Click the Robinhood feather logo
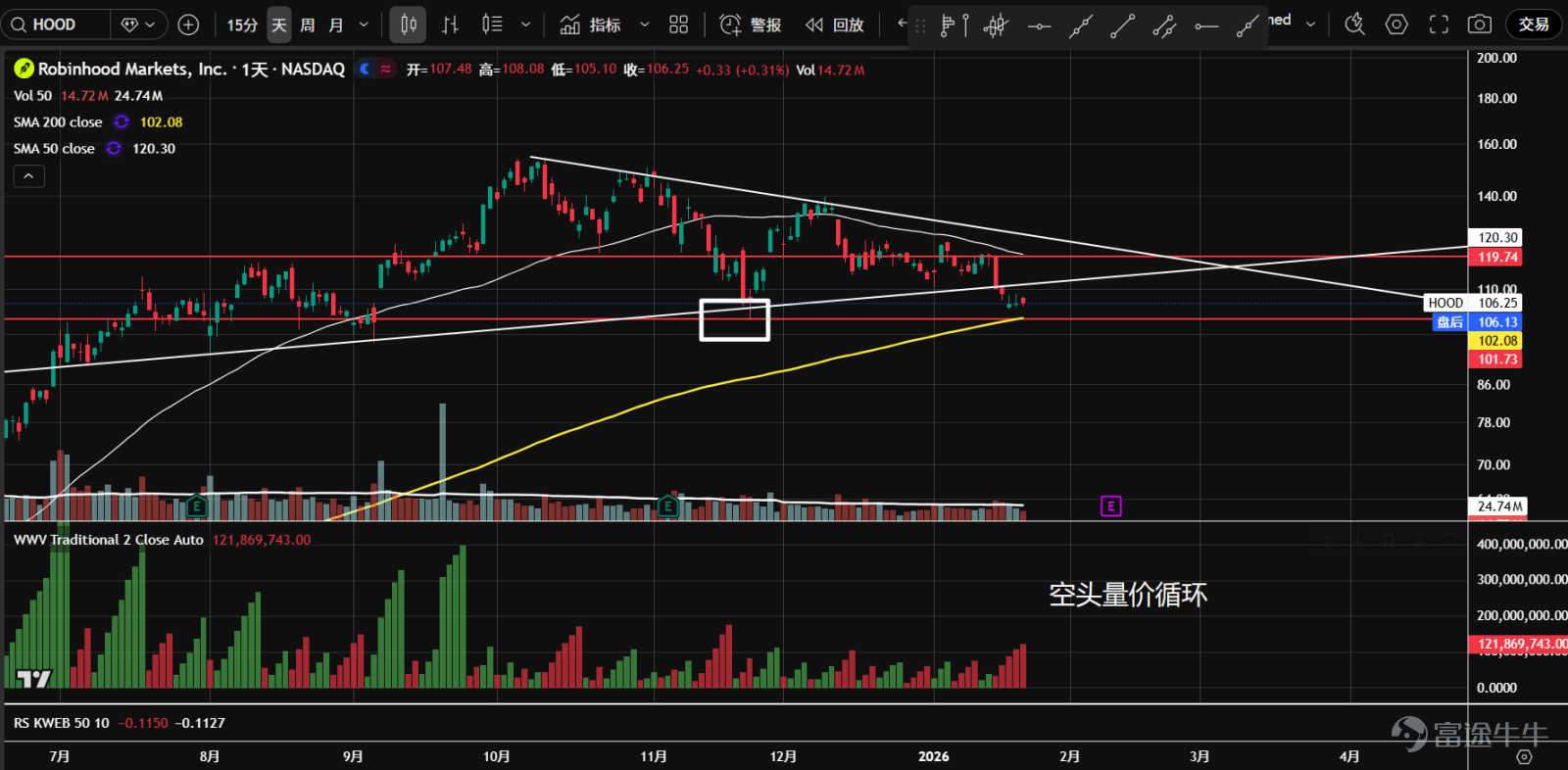The image size is (1568, 770). point(24,69)
